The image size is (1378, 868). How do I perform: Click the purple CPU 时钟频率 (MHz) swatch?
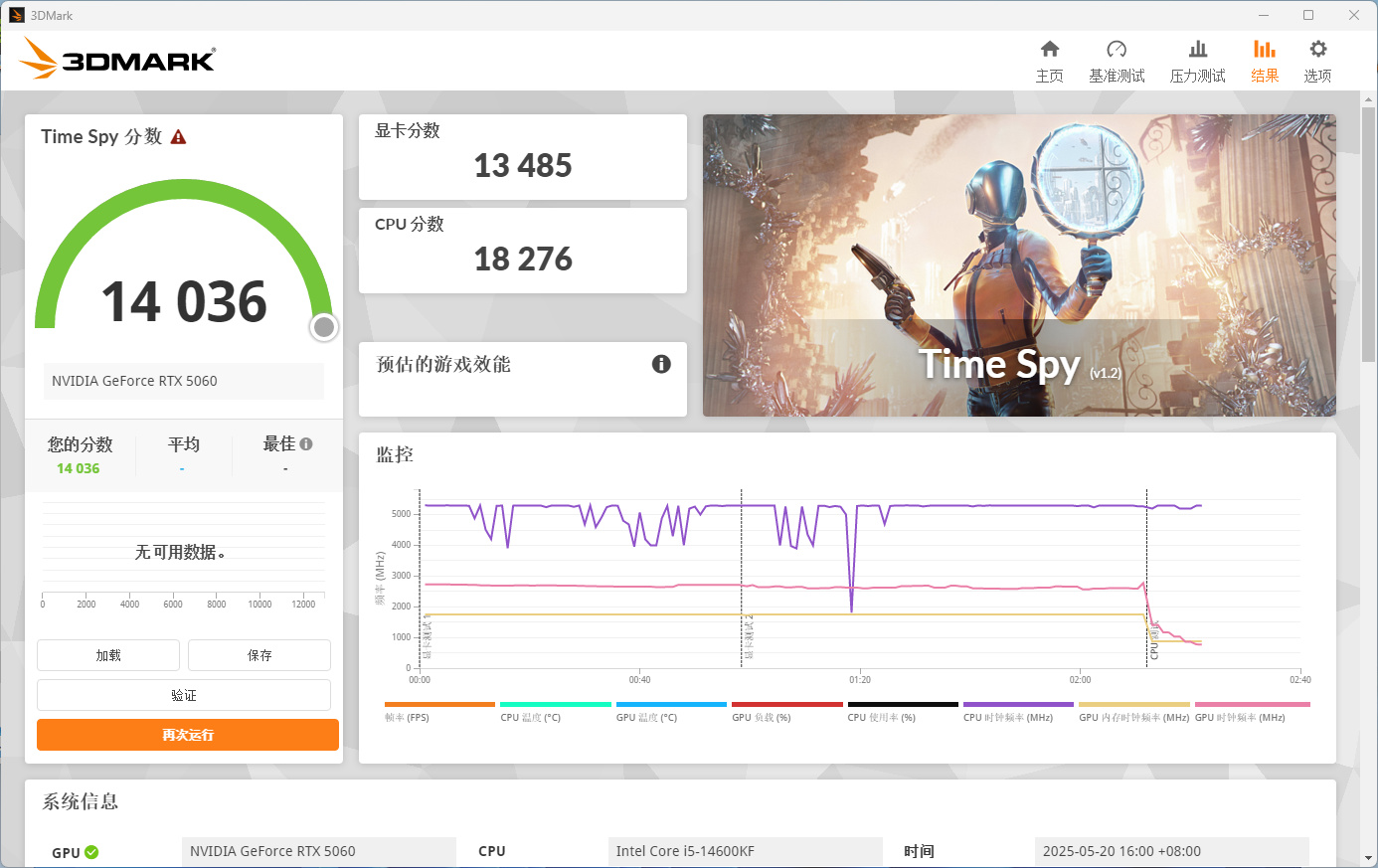(1018, 704)
